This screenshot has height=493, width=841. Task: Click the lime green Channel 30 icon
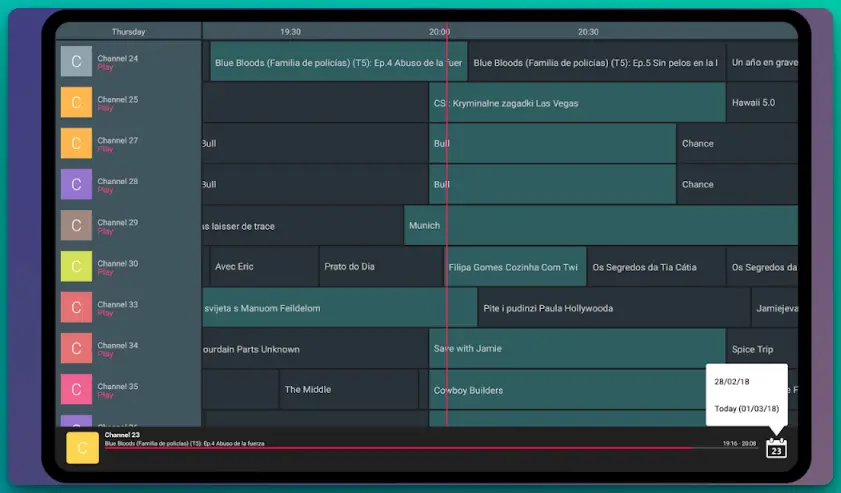(x=76, y=267)
